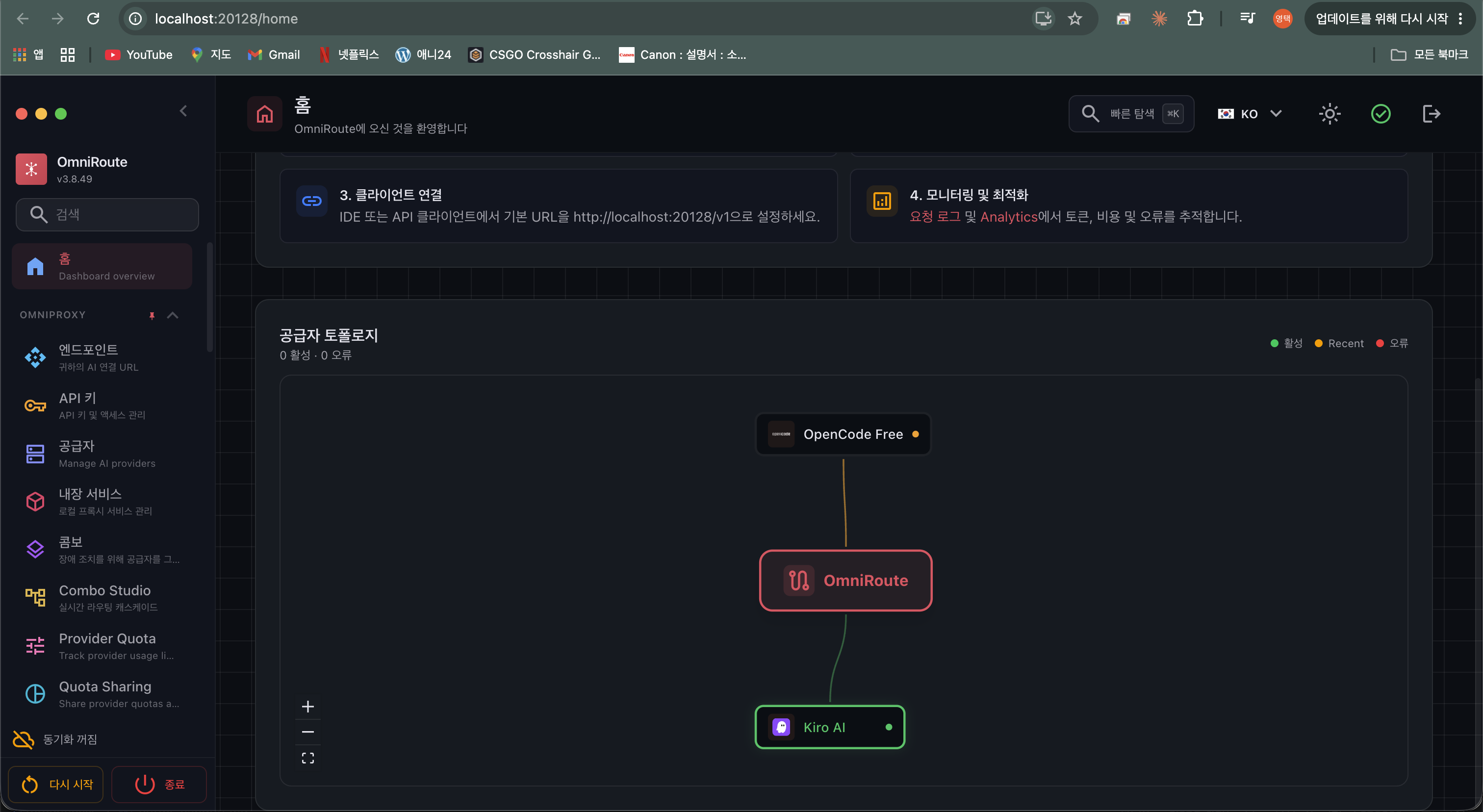Viewport: 1483px width, 812px height.
Task: Open the 빠른 탐색 quick search box
Action: tap(1131, 114)
